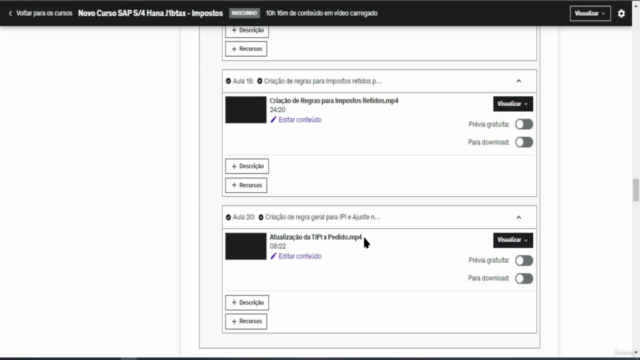Click the Aula 19 lecture title text
Viewport: 640px width, 360px height.
(x=323, y=81)
